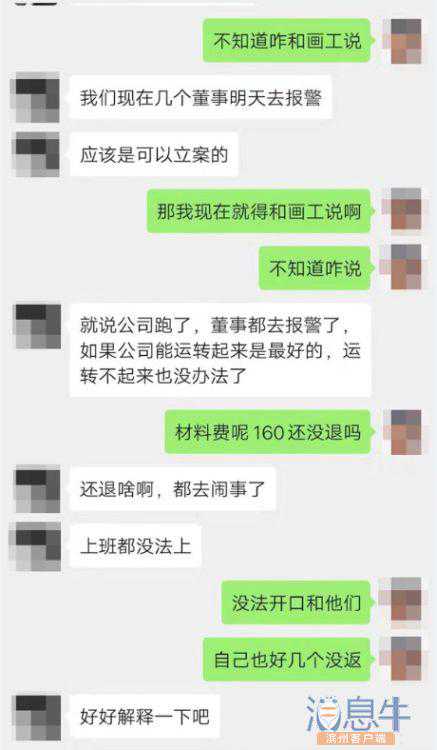Tap avatar next to '上班都没法上'
This screenshot has height=750, width=437.
tap(38, 545)
